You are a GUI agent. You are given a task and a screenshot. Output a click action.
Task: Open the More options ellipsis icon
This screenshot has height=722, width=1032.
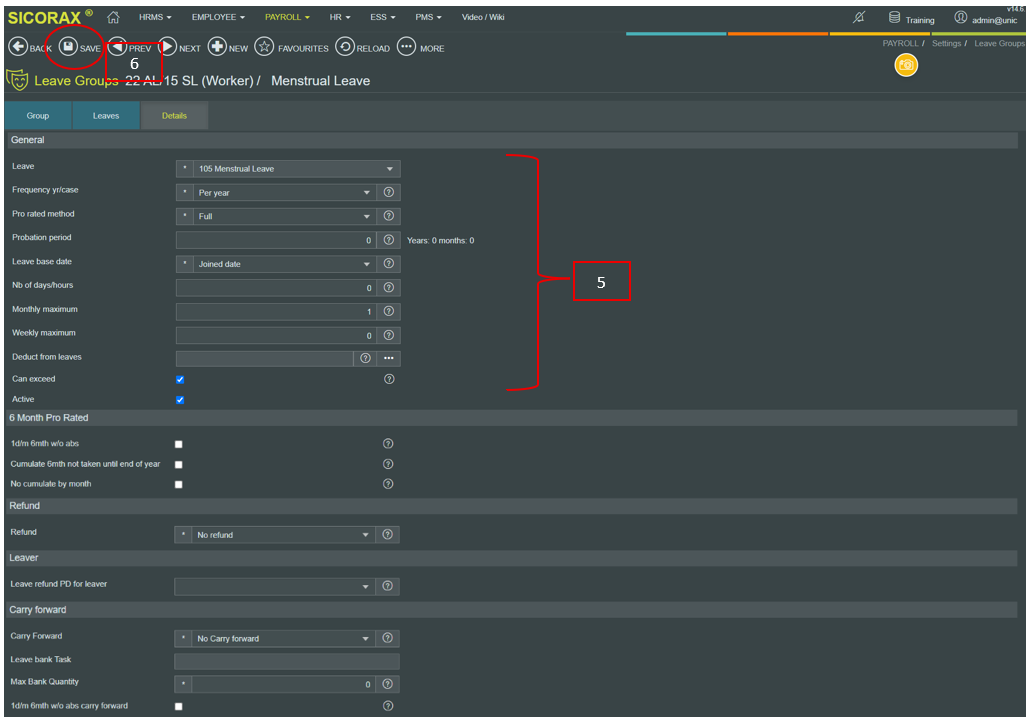407,47
